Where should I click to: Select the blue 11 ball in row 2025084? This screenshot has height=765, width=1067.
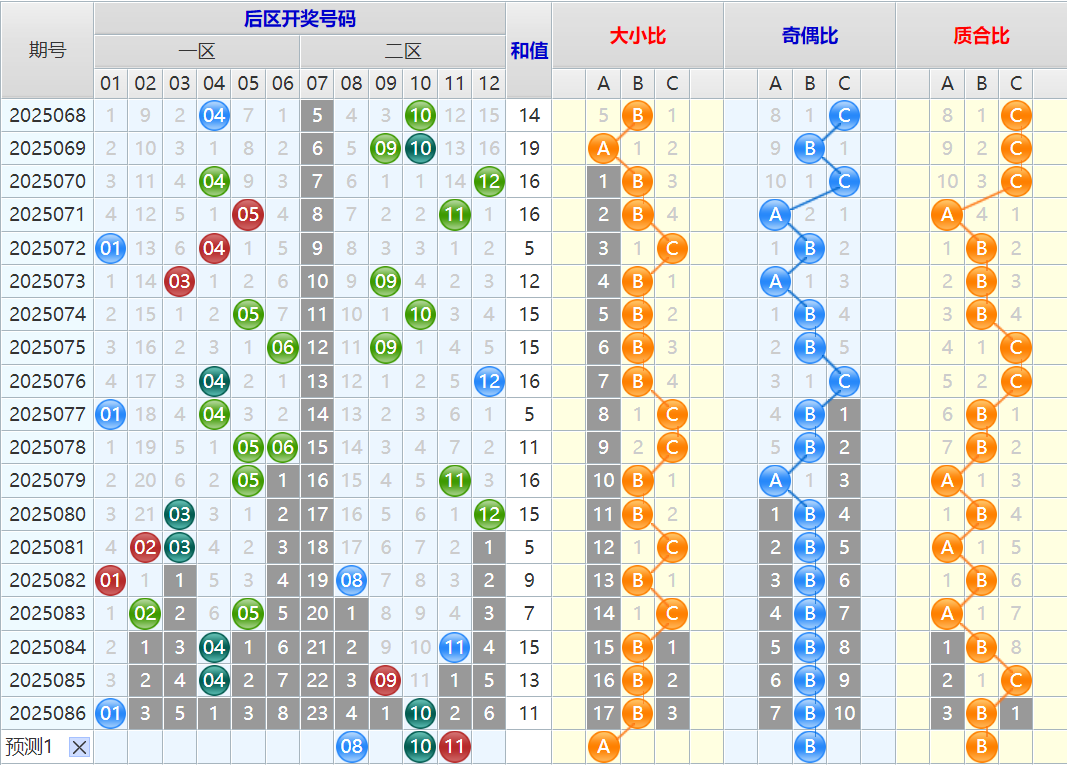click(x=455, y=647)
